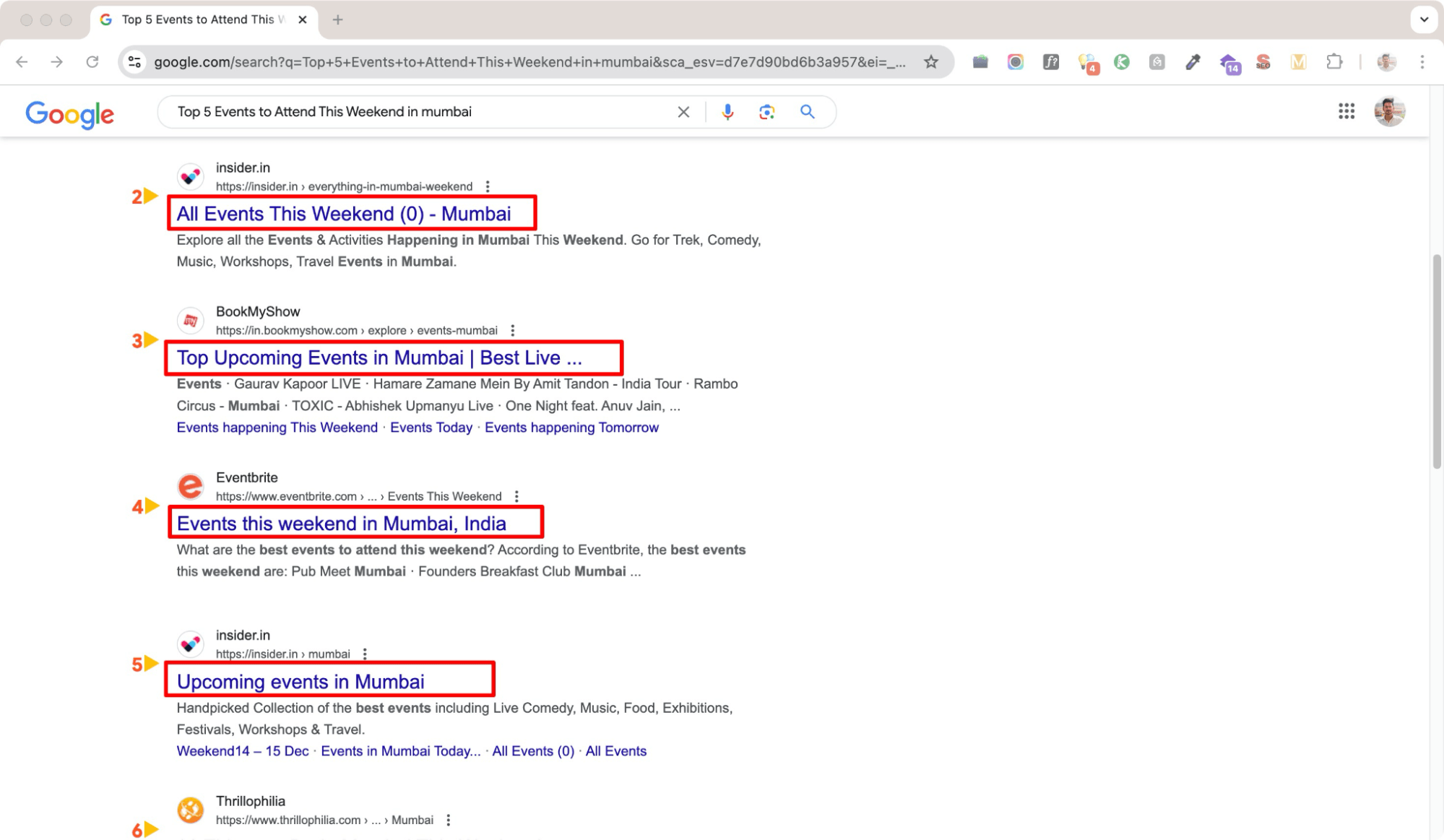The image size is (1444, 840).
Task: Open the Chrome extensions puzzle icon
Action: (1334, 62)
